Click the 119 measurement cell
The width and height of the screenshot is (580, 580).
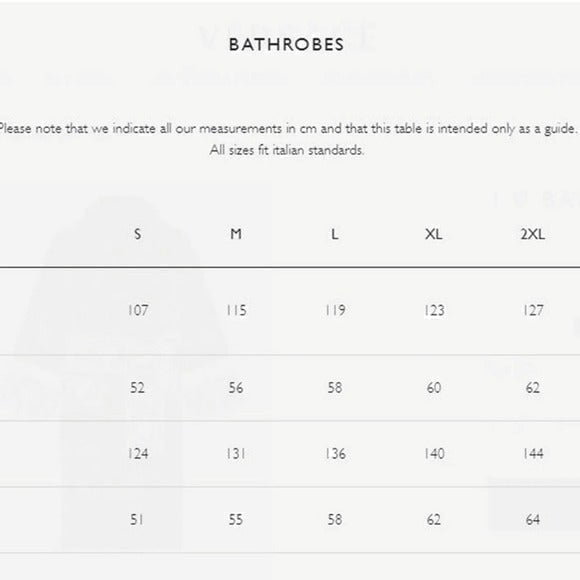(x=335, y=310)
